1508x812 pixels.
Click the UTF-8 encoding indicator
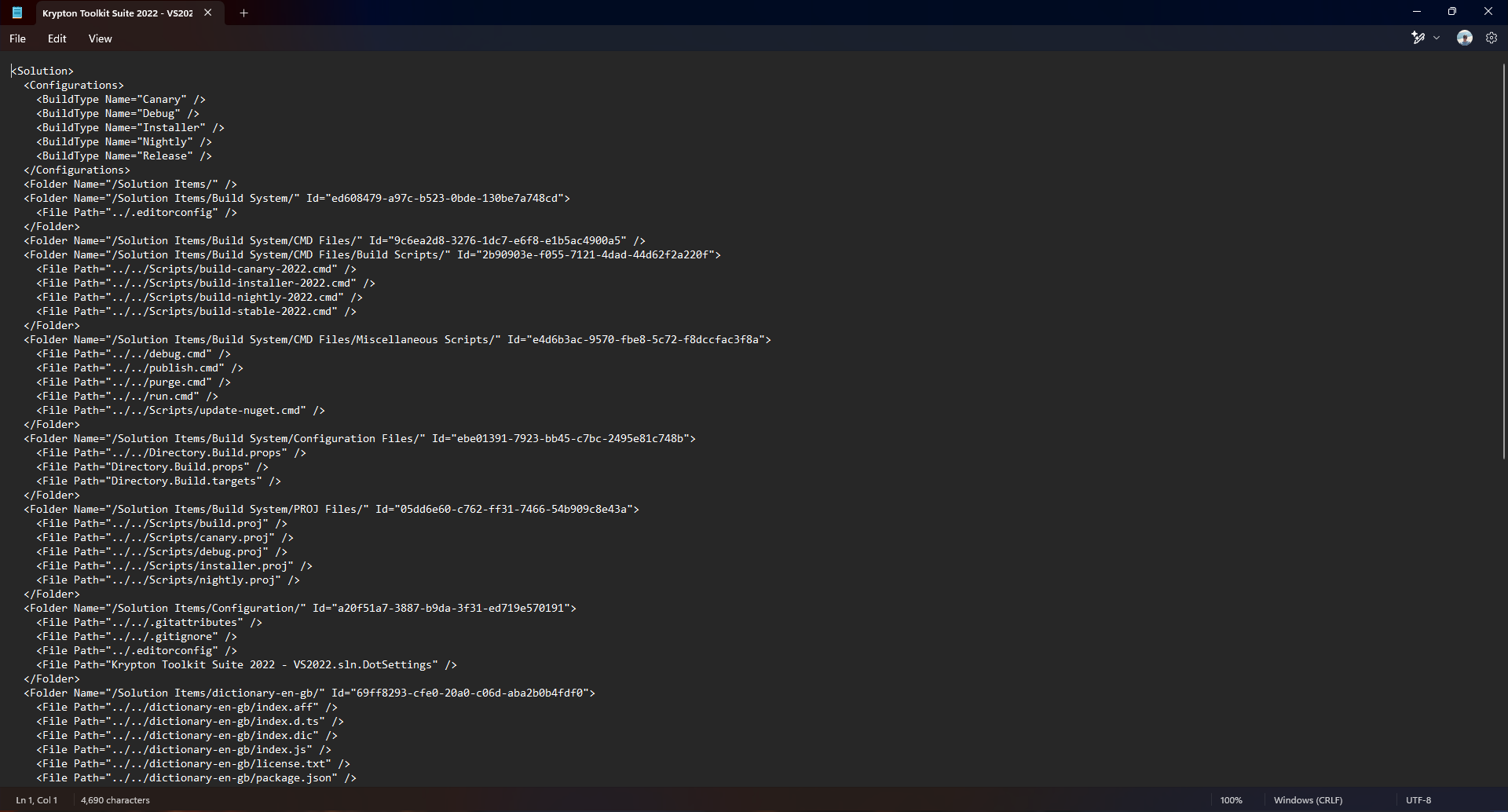[x=1418, y=800]
